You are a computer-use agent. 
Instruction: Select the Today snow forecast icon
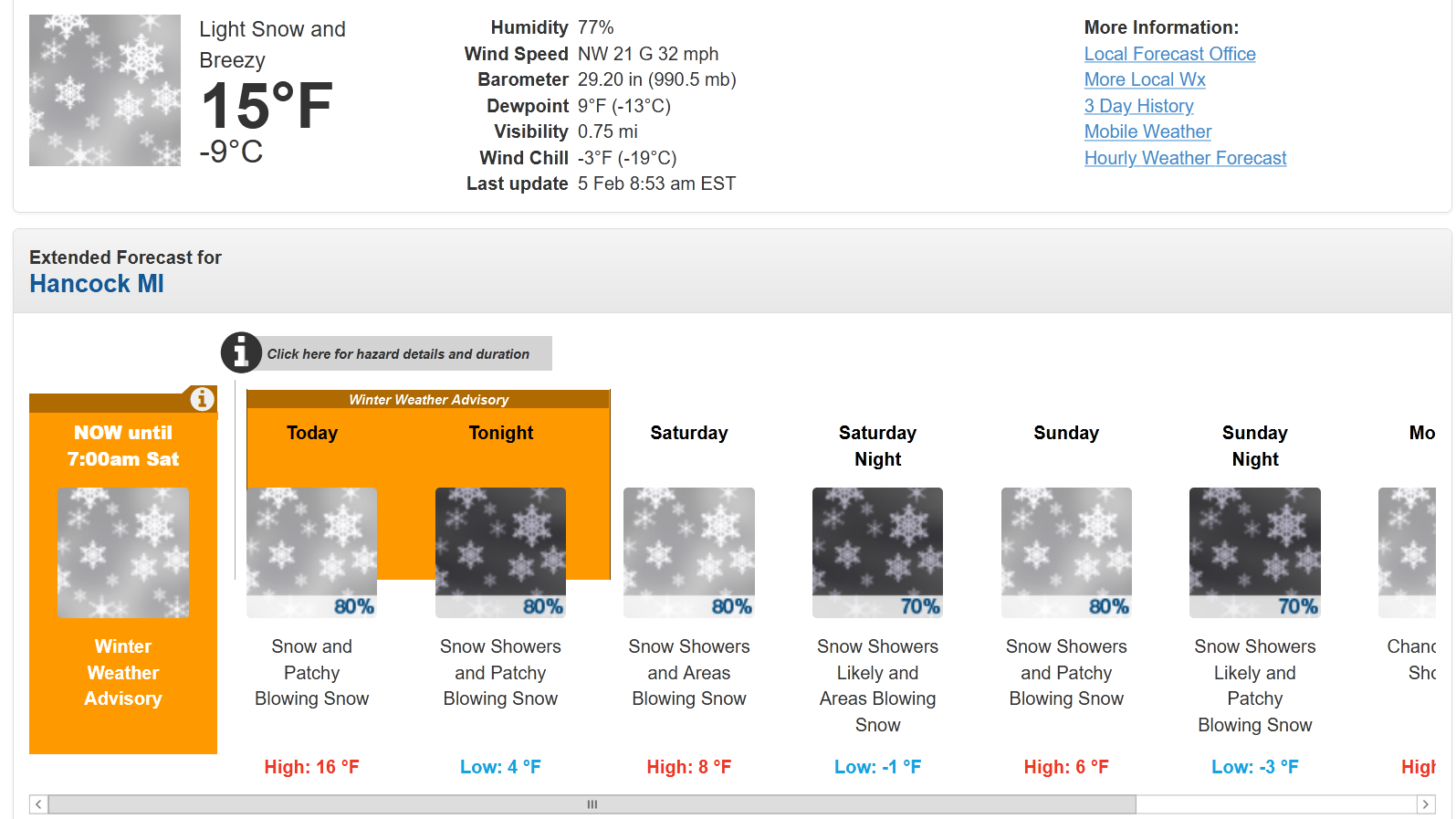(x=311, y=552)
